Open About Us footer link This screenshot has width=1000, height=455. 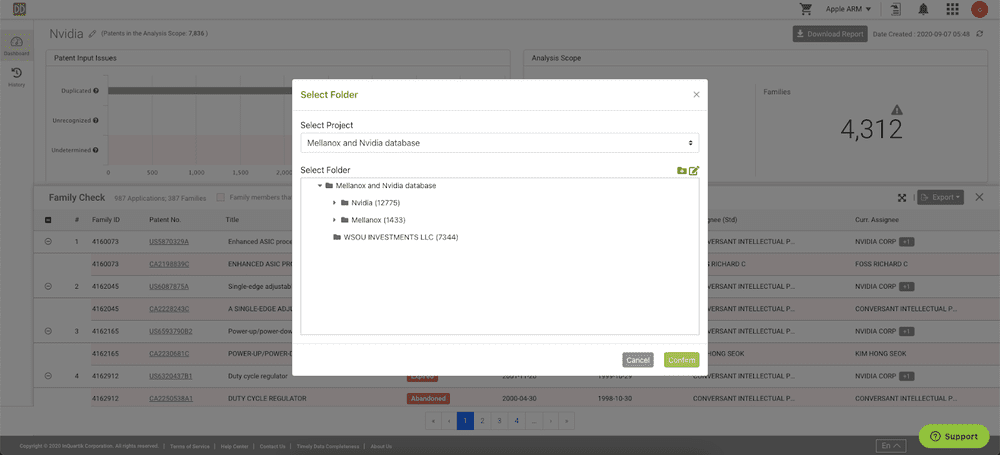point(381,446)
